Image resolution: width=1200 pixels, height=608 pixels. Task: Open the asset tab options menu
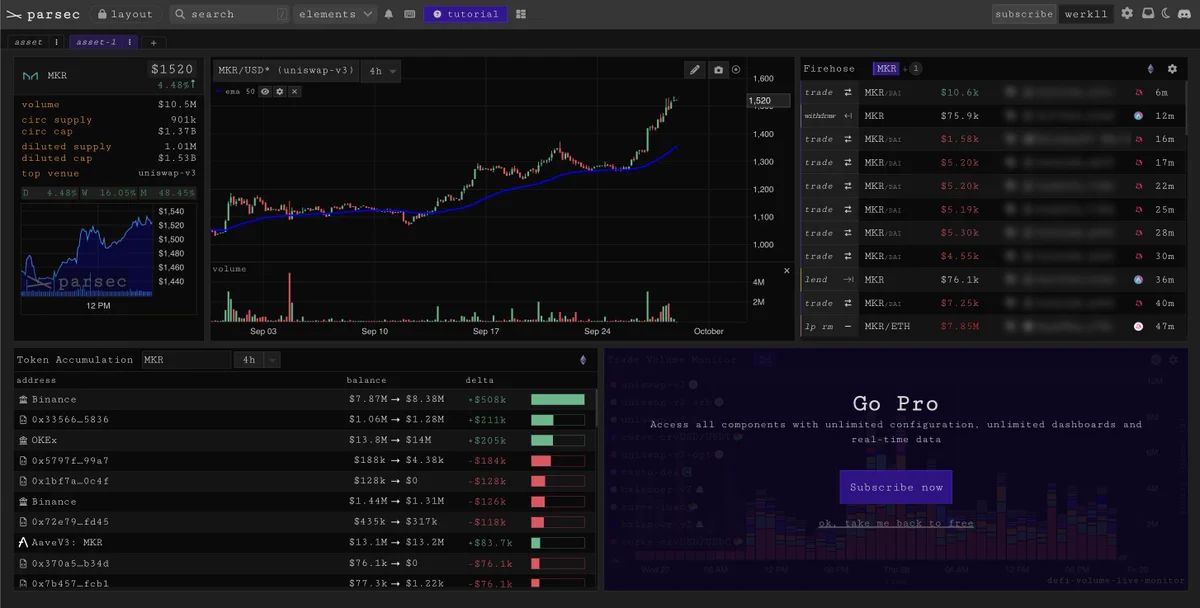pos(56,42)
